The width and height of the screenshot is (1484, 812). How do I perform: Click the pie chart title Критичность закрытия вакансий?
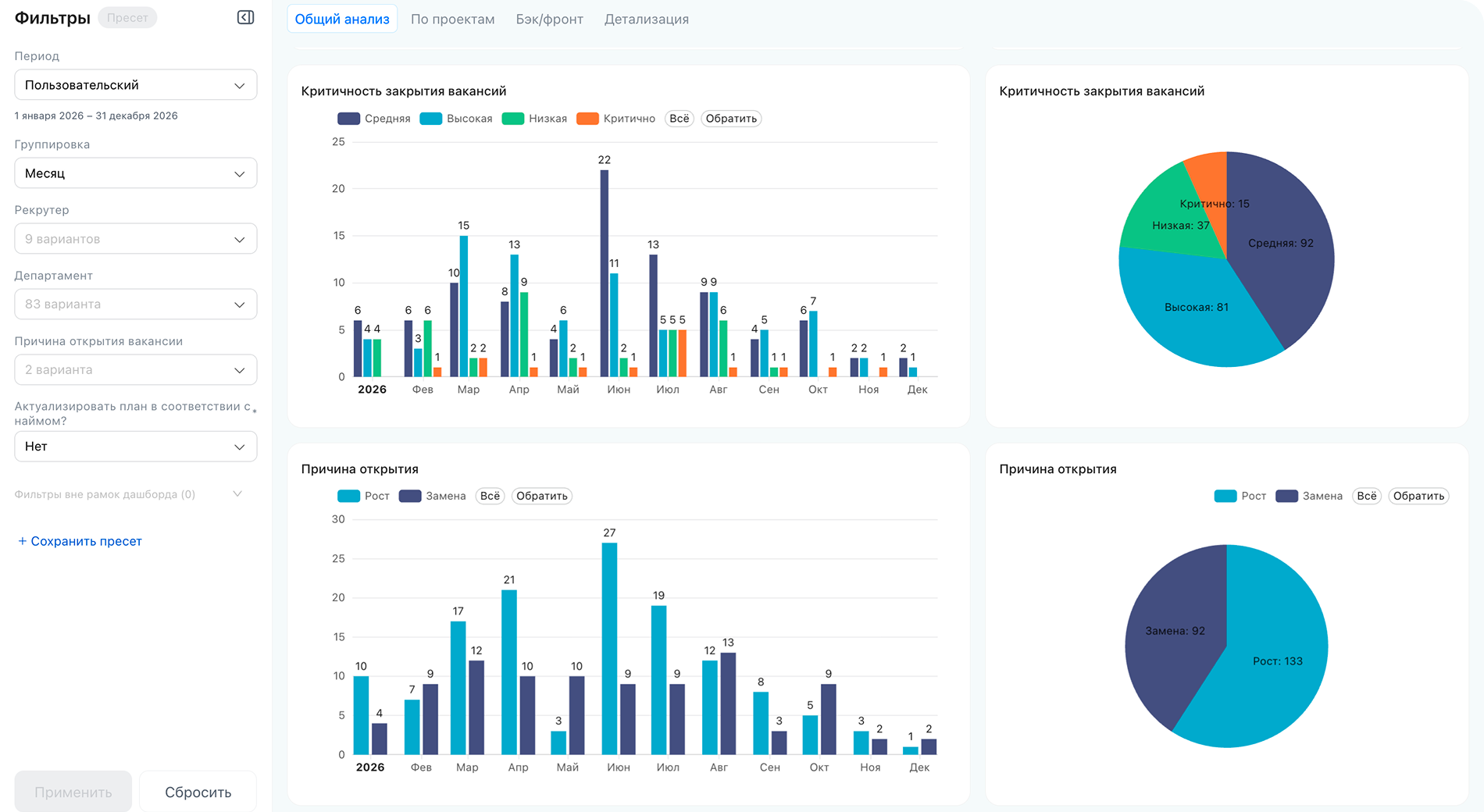click(x=1102, y=91)
